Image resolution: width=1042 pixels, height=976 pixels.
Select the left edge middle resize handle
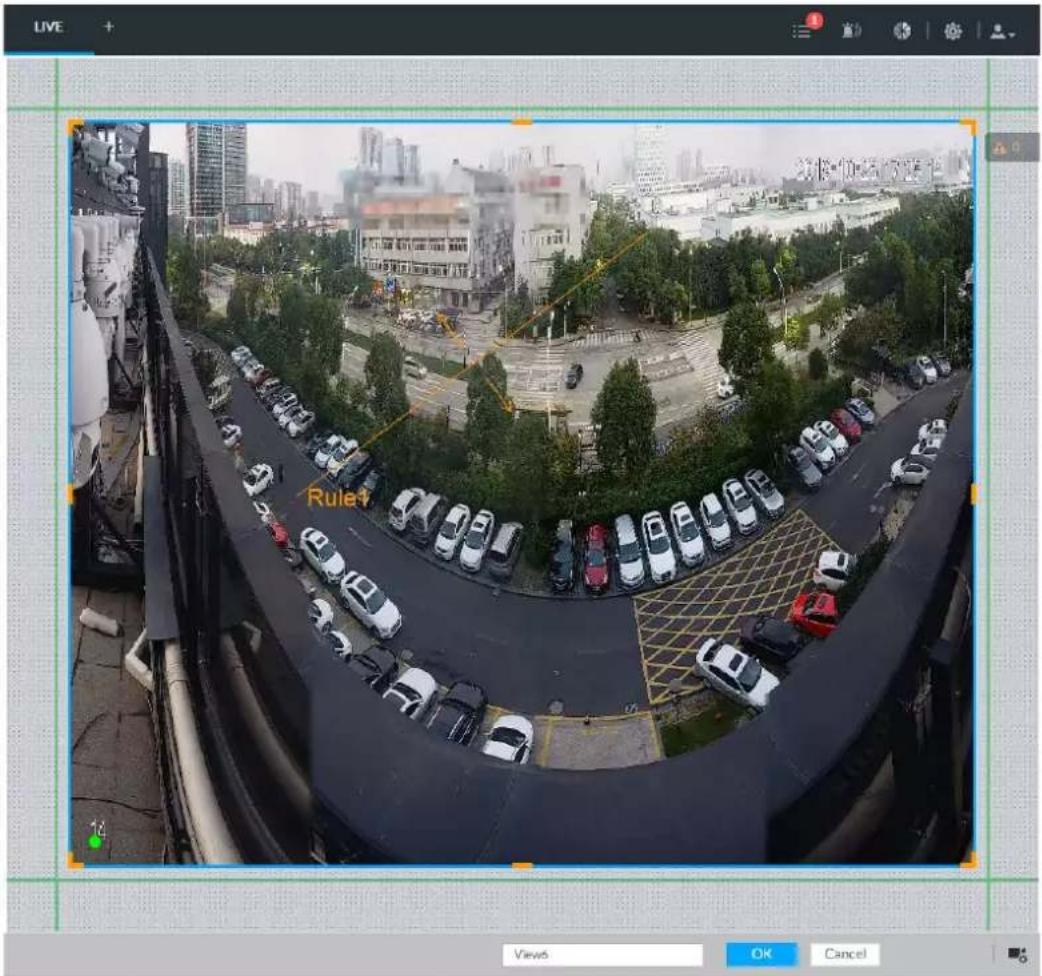pos(70,494)
